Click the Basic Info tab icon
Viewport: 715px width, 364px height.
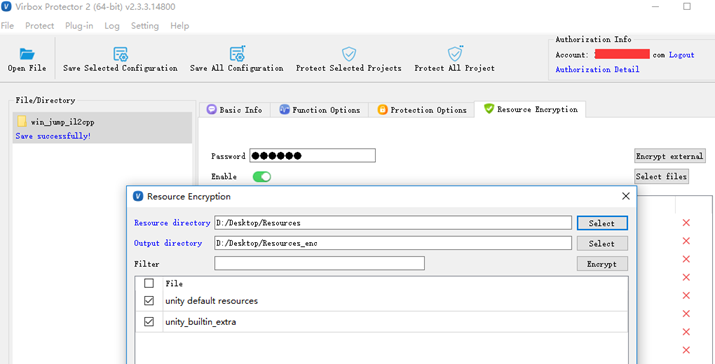click(211, 109)
